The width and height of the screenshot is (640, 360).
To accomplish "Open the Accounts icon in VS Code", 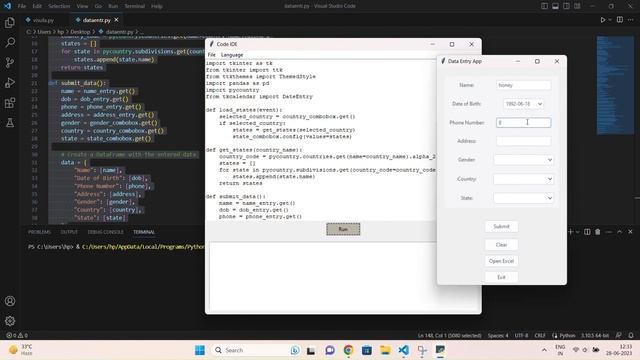I will [x=10, y=301].
